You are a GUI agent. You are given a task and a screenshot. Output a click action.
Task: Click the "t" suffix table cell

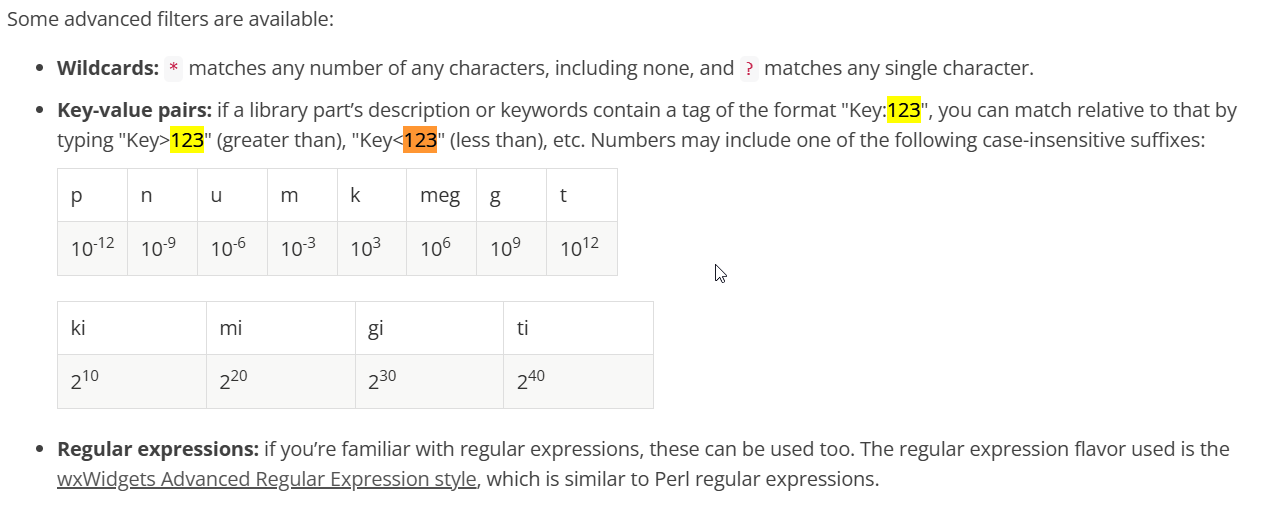point(581,196)
